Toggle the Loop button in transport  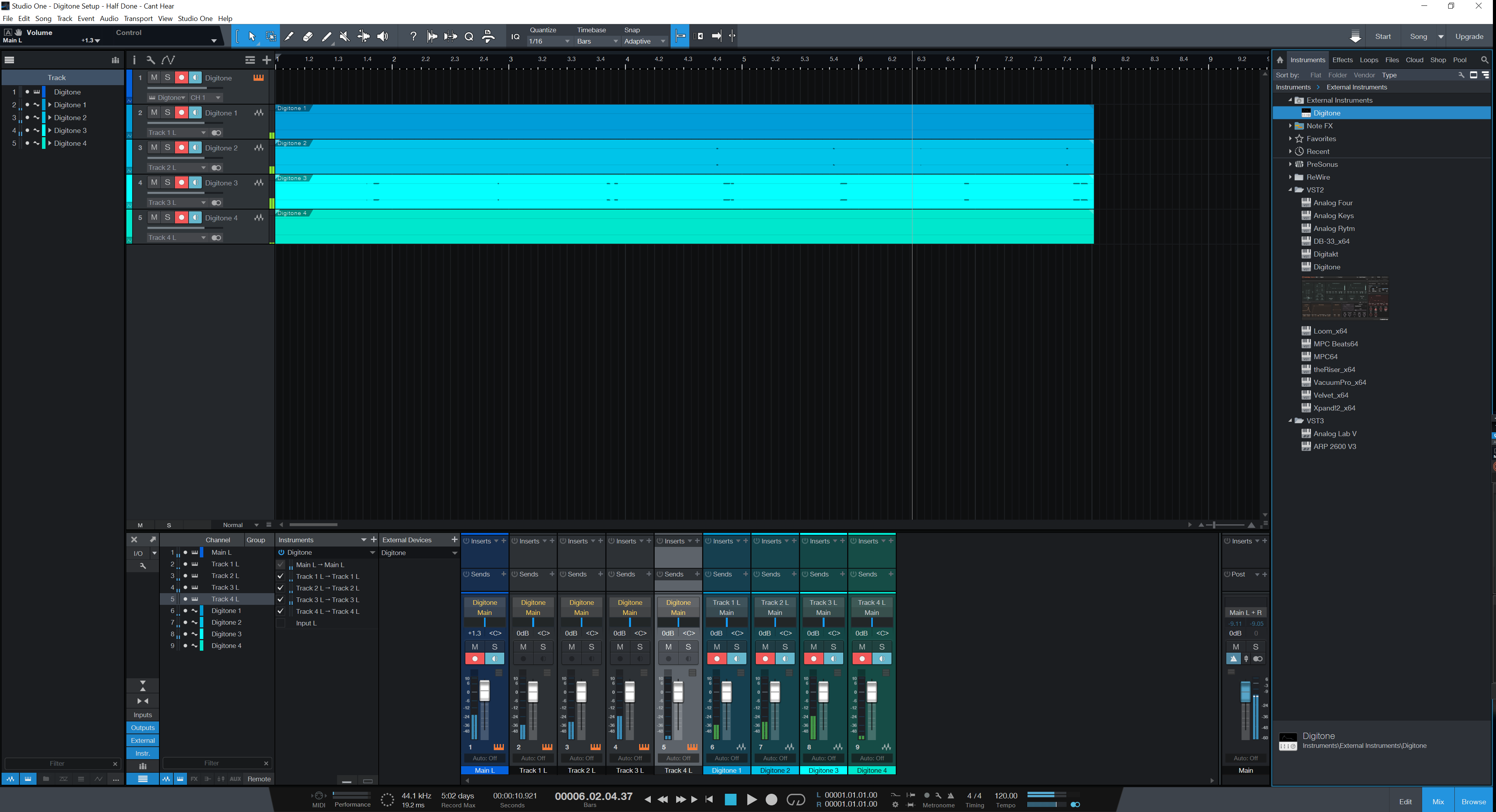point(795,800)
